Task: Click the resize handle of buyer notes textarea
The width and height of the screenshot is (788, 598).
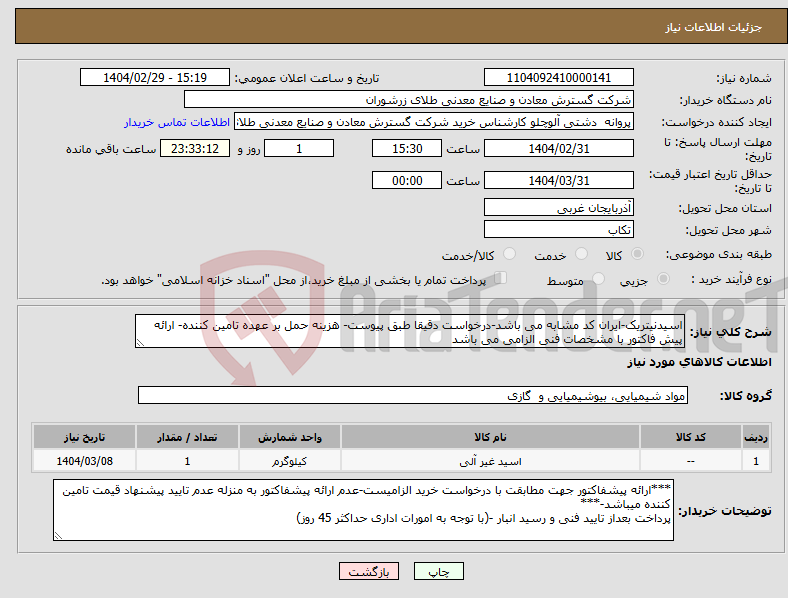Action: coord(58,536)
